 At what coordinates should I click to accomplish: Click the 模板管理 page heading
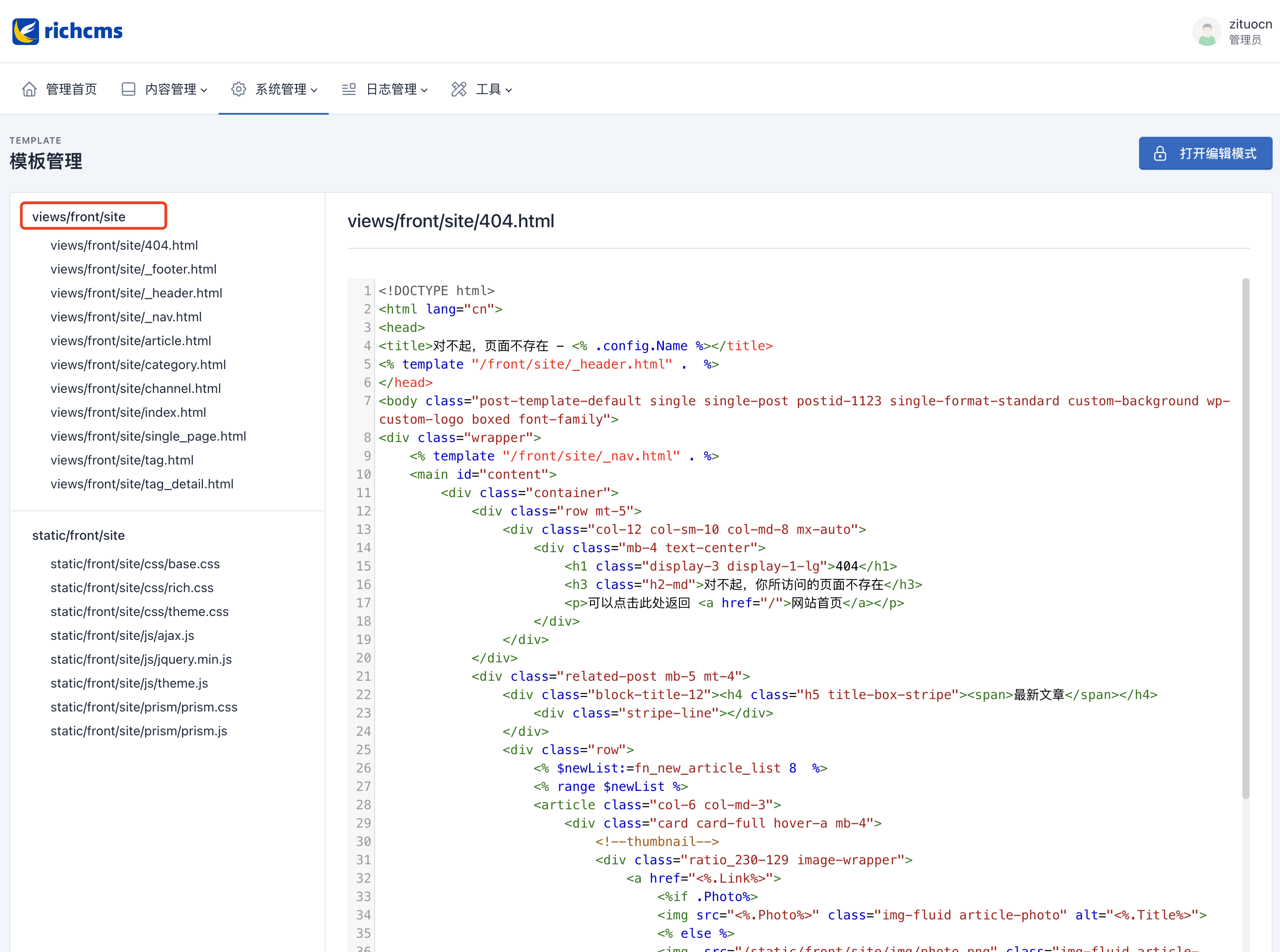pyautogui.click(x=45, y=162)
